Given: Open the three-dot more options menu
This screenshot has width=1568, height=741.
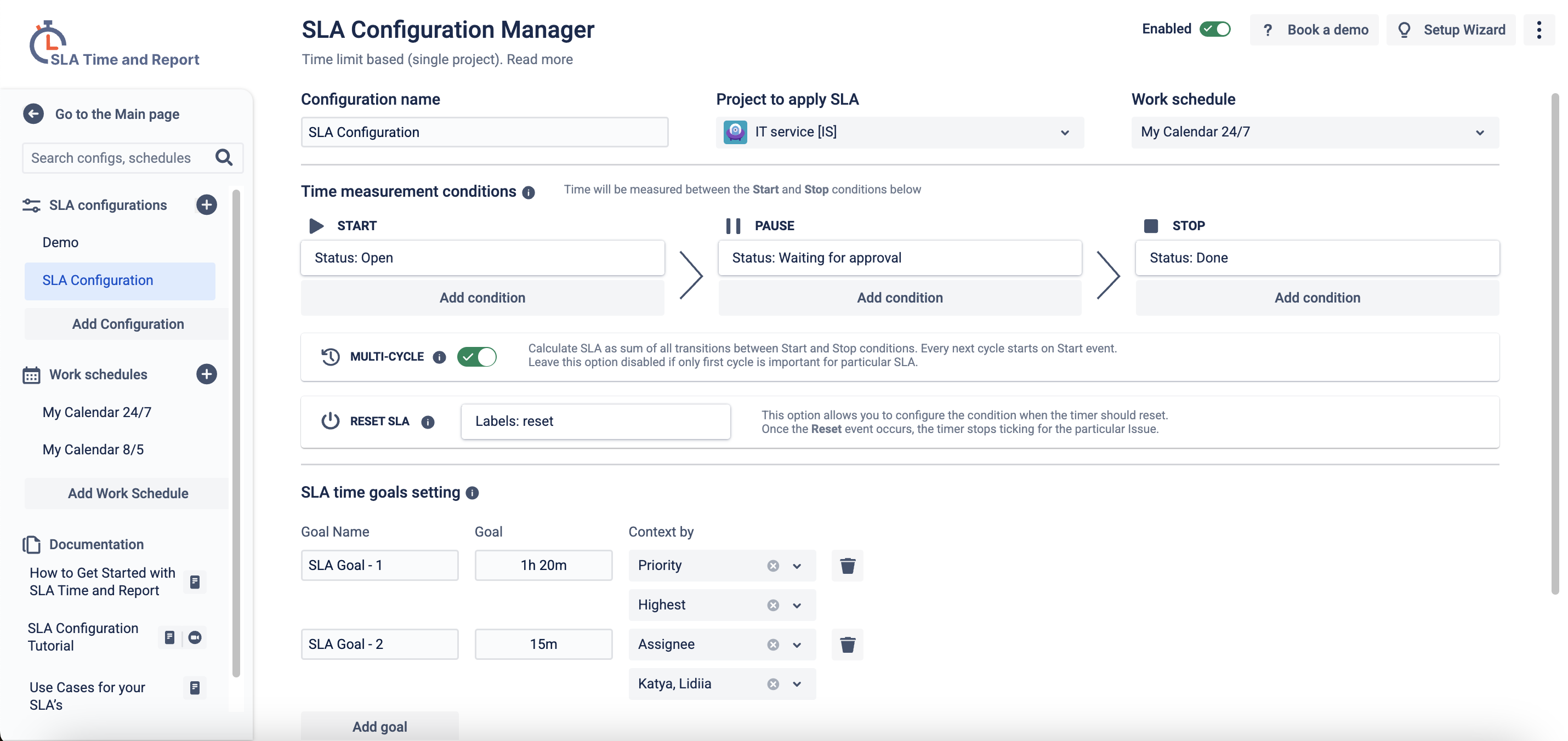Looking at the screenshot, I should coord(1538,30).
